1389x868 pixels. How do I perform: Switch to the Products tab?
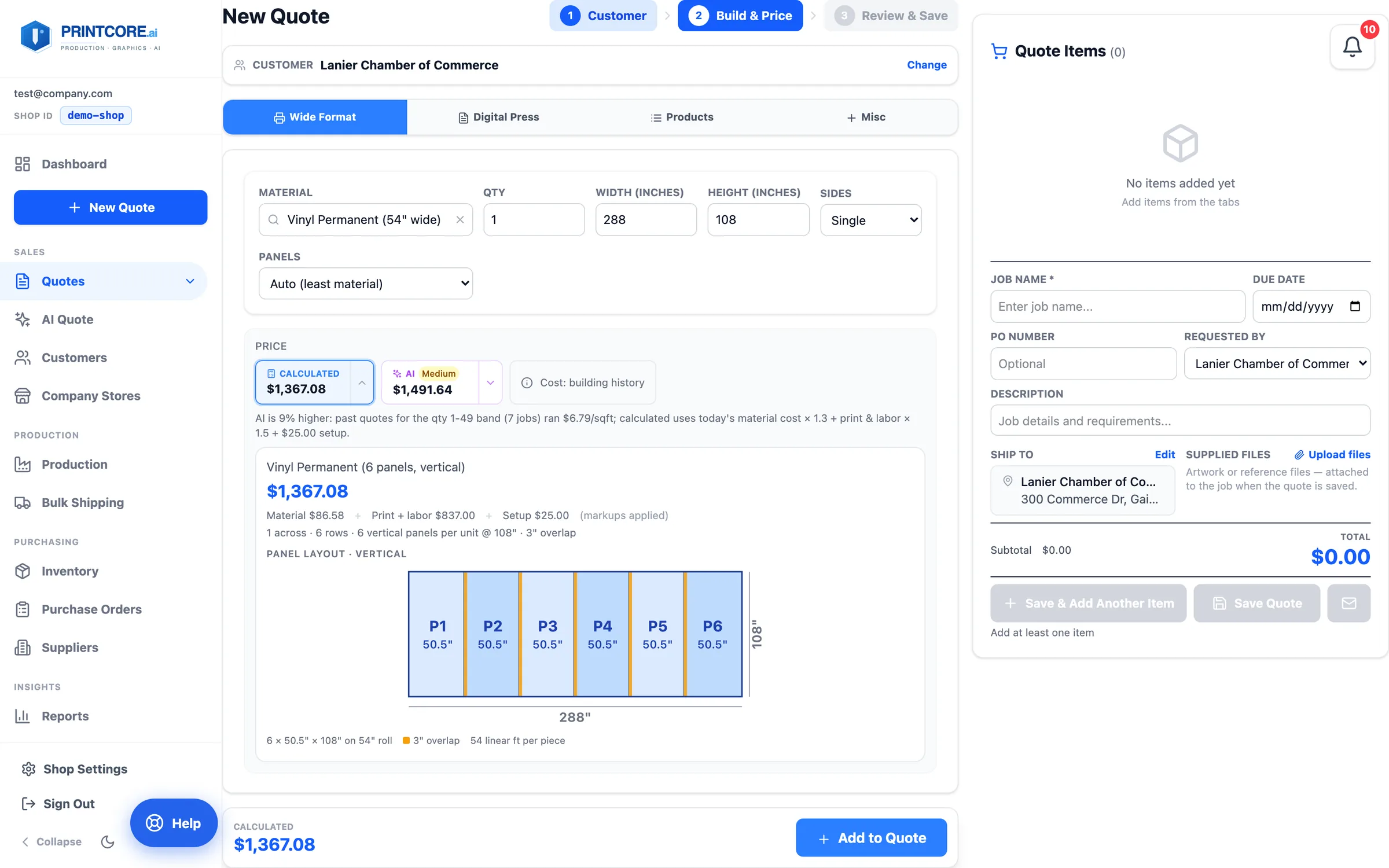point(682,117)
